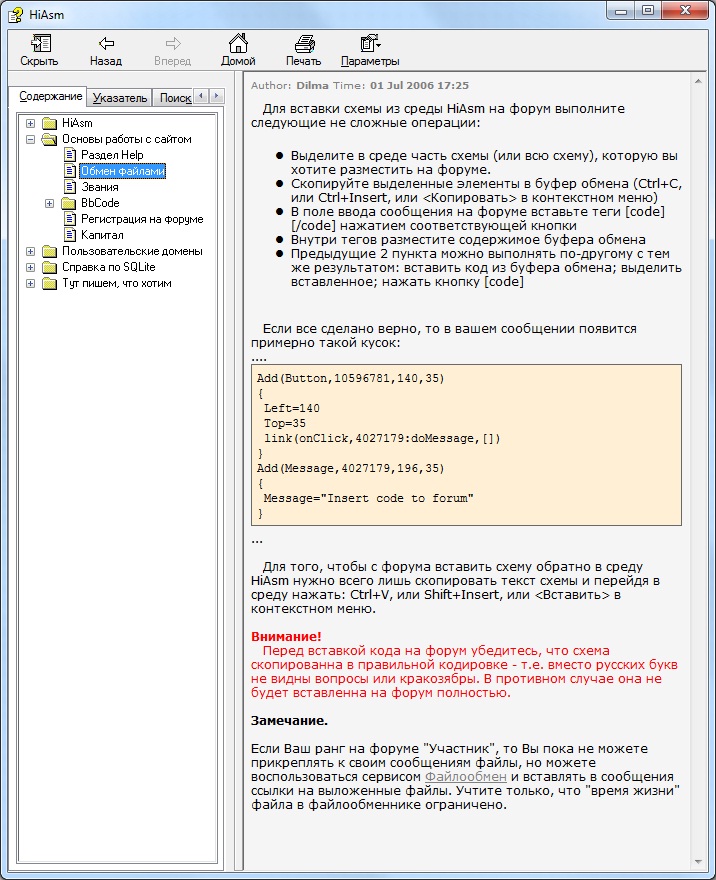The image size is (716, 880).
Task: Click the Вперед forward arrow
Action: [x=172, y=51]
